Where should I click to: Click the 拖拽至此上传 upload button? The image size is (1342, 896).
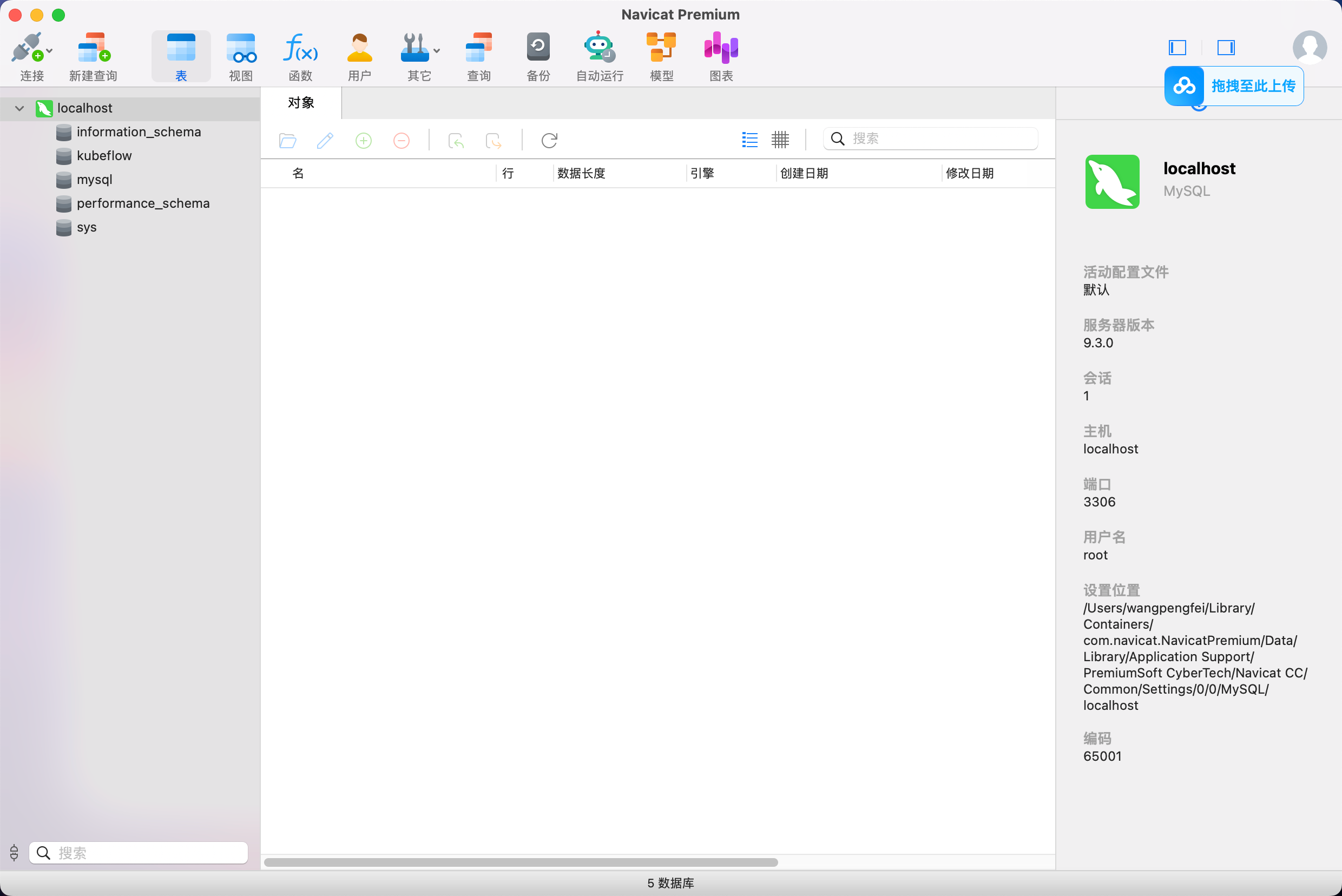(1234, 86)
